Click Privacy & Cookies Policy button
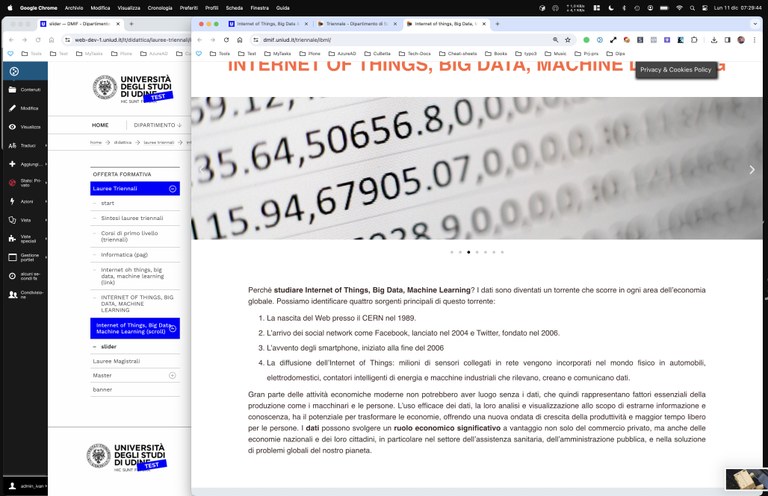The image size is (768, 496). point(676,70)
